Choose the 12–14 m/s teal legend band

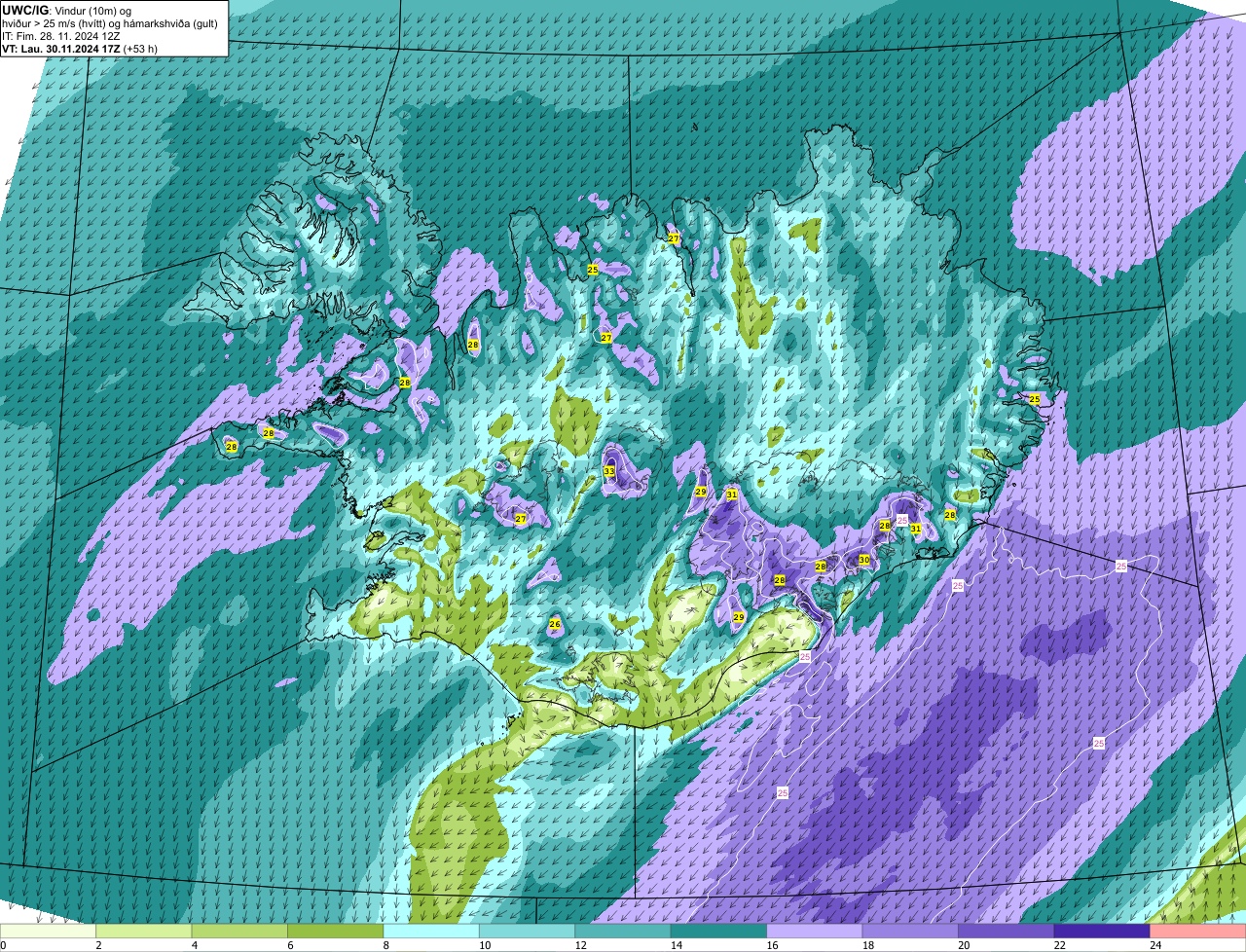pyautogui.click(x=623, y=931)
